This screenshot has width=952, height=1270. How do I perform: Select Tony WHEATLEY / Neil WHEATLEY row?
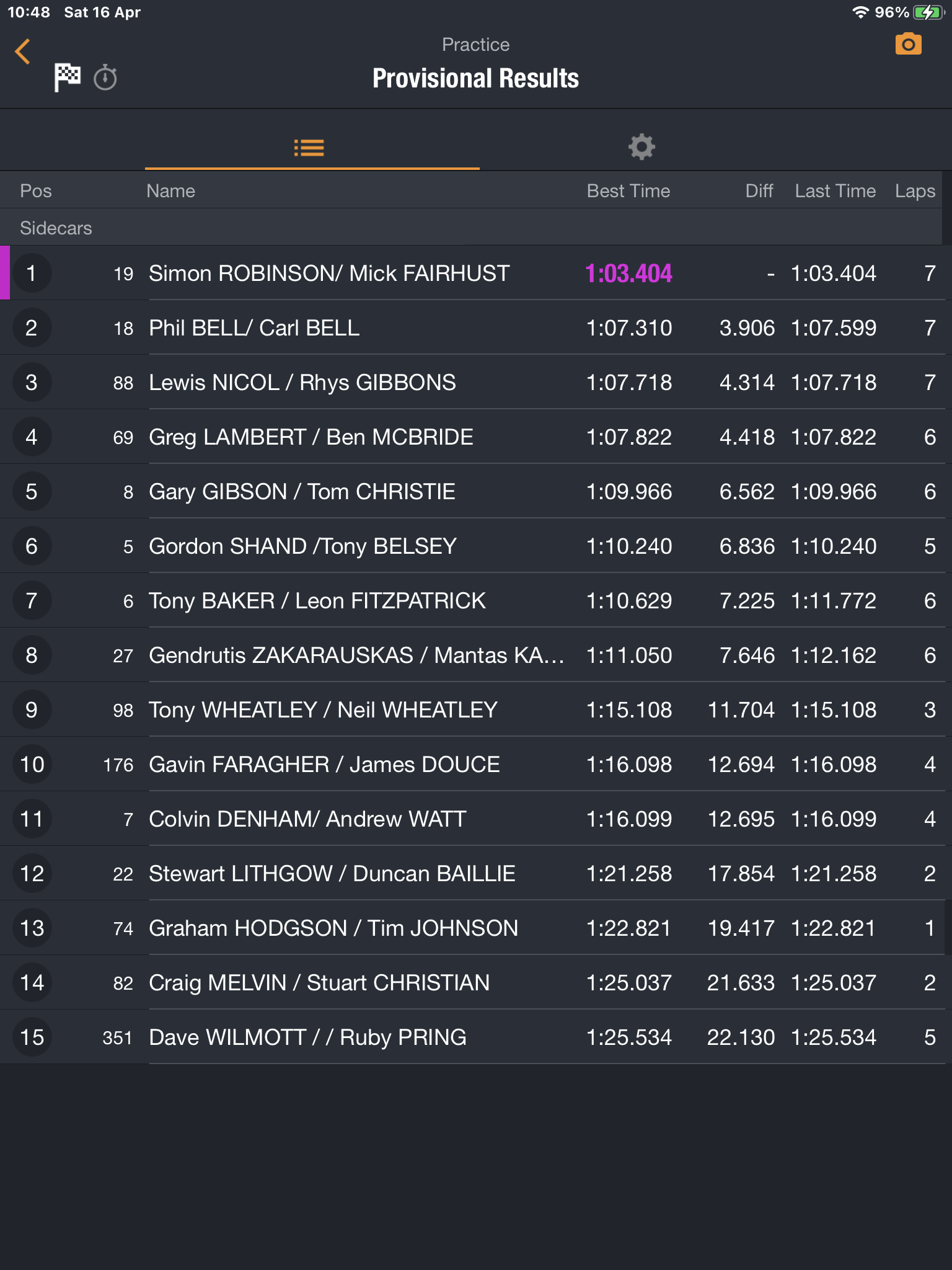point(323,710)
